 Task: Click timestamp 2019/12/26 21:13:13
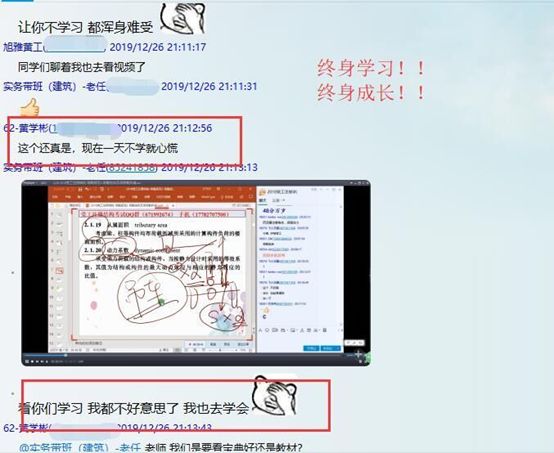tap(209, 167)
